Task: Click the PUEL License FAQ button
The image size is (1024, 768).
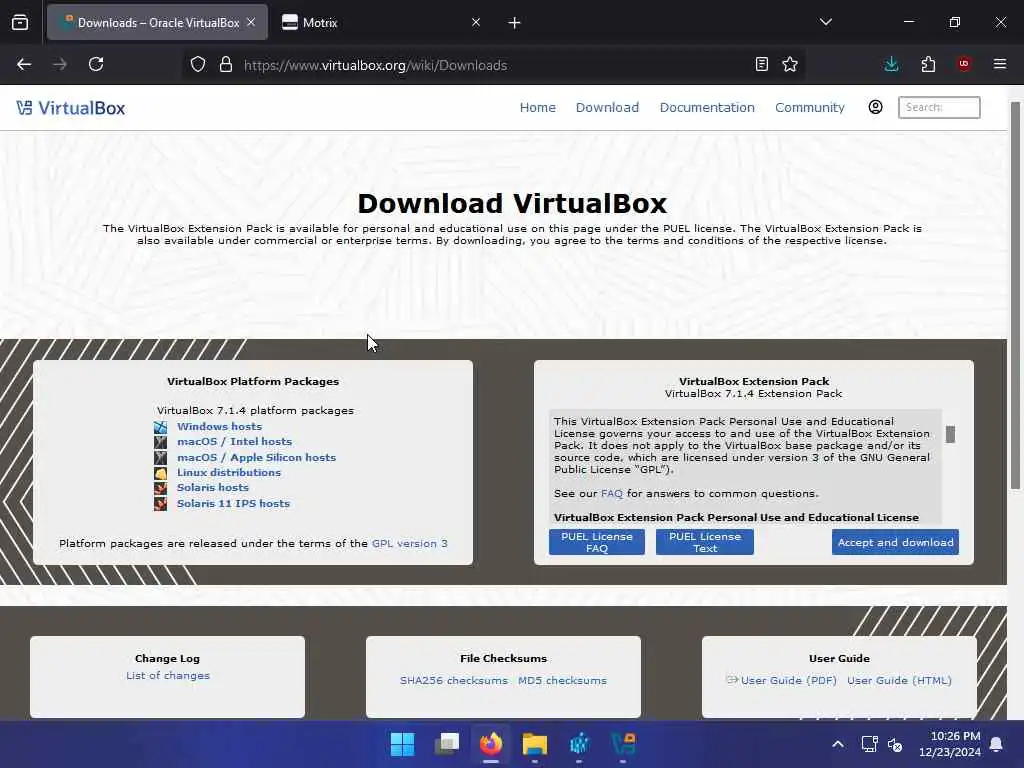Action: [x=597, y=542]
